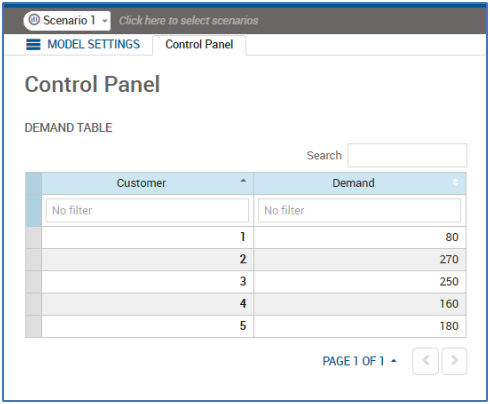Open the MODEL SETTINGS hamburger menu icon
Screen dimensions: 490x404
tap(33, 44)
